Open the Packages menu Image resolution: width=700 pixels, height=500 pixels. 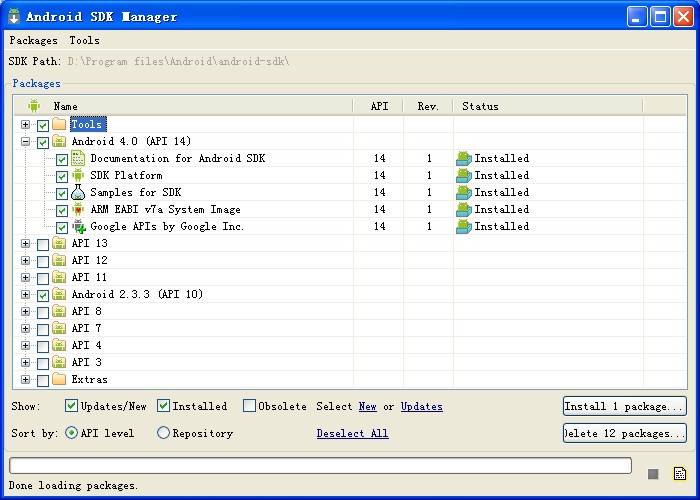pos(33,40)
